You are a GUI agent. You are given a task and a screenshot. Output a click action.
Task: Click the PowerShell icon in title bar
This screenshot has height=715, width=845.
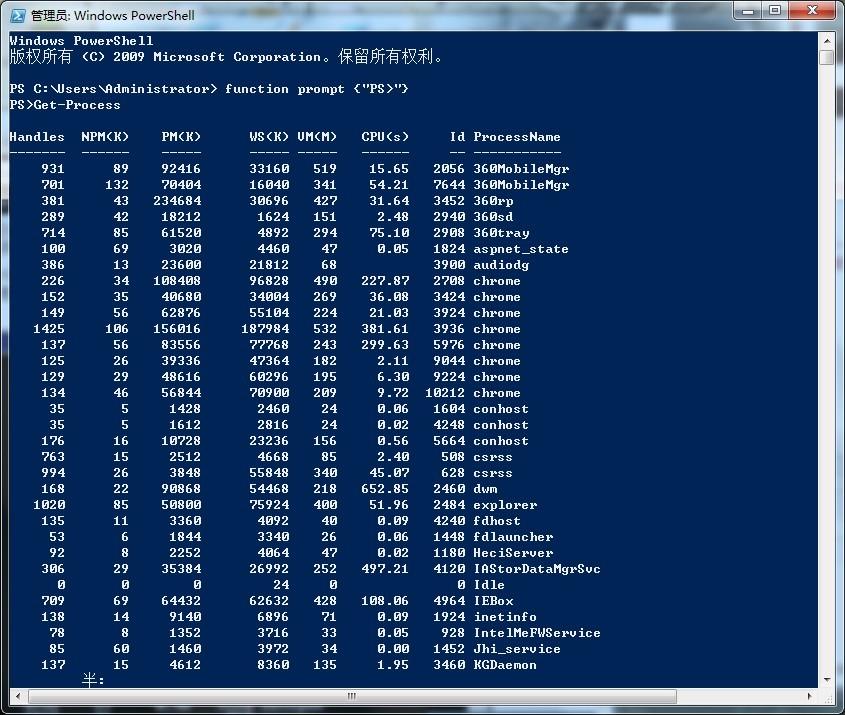click(x=17, y=15)
